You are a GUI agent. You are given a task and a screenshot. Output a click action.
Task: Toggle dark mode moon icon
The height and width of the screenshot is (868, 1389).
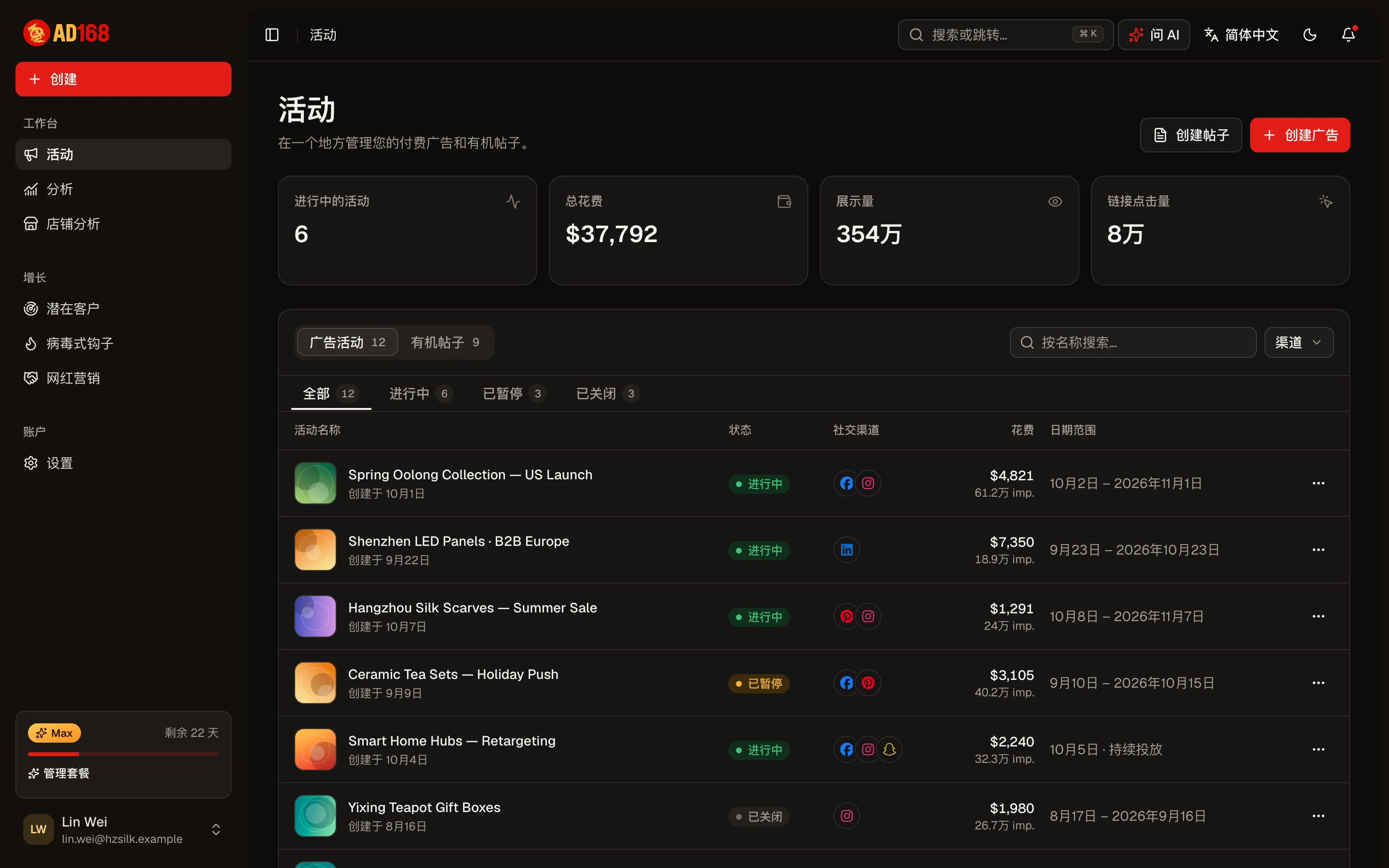pyautogui.click(x=1310, y=35)
